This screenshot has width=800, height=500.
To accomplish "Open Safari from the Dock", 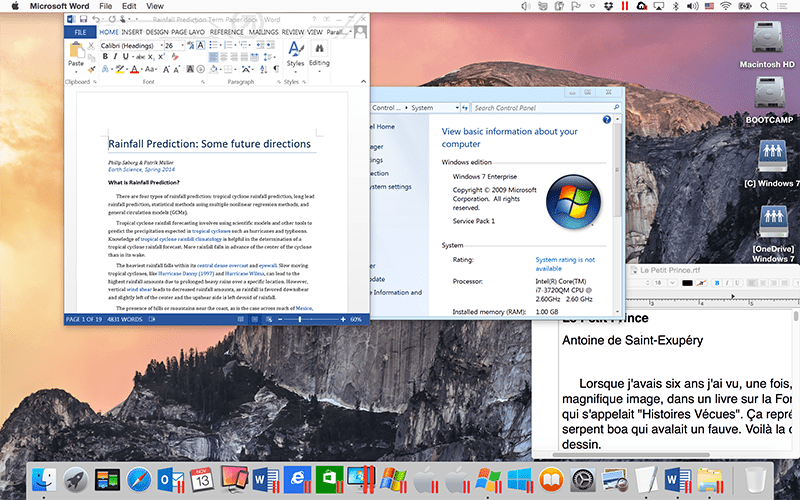I will (x=139, y=480).
